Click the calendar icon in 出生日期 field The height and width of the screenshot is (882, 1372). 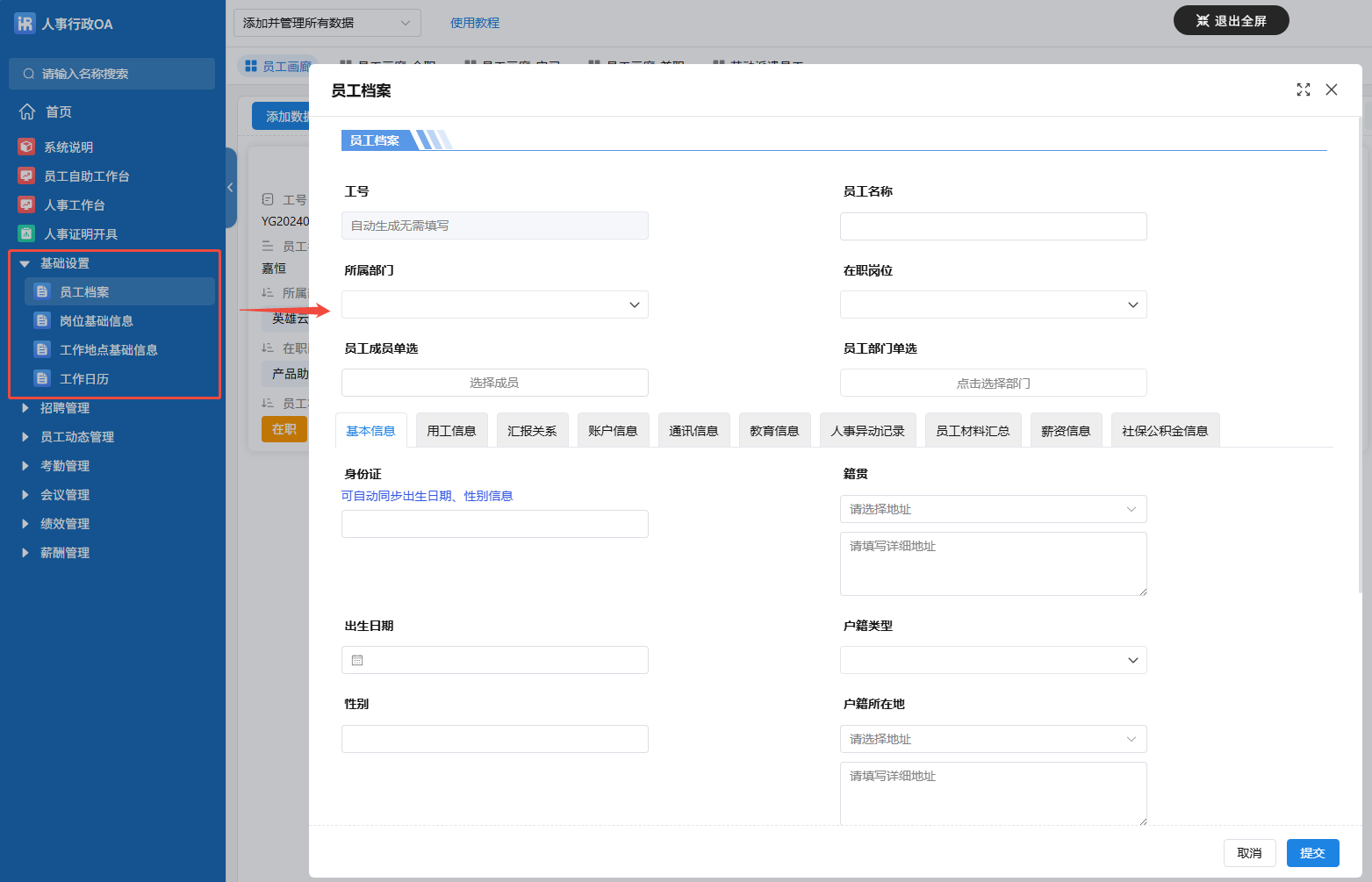[357, 660]
